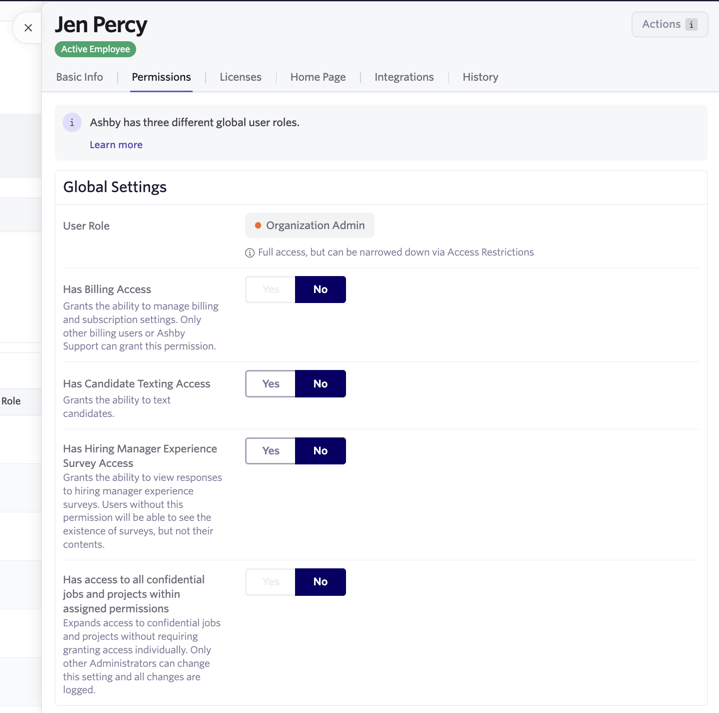Choose No for Hiring Manager Survey Access
The height and width of the screenshot is (713, 719).
[x=320, y=451]
